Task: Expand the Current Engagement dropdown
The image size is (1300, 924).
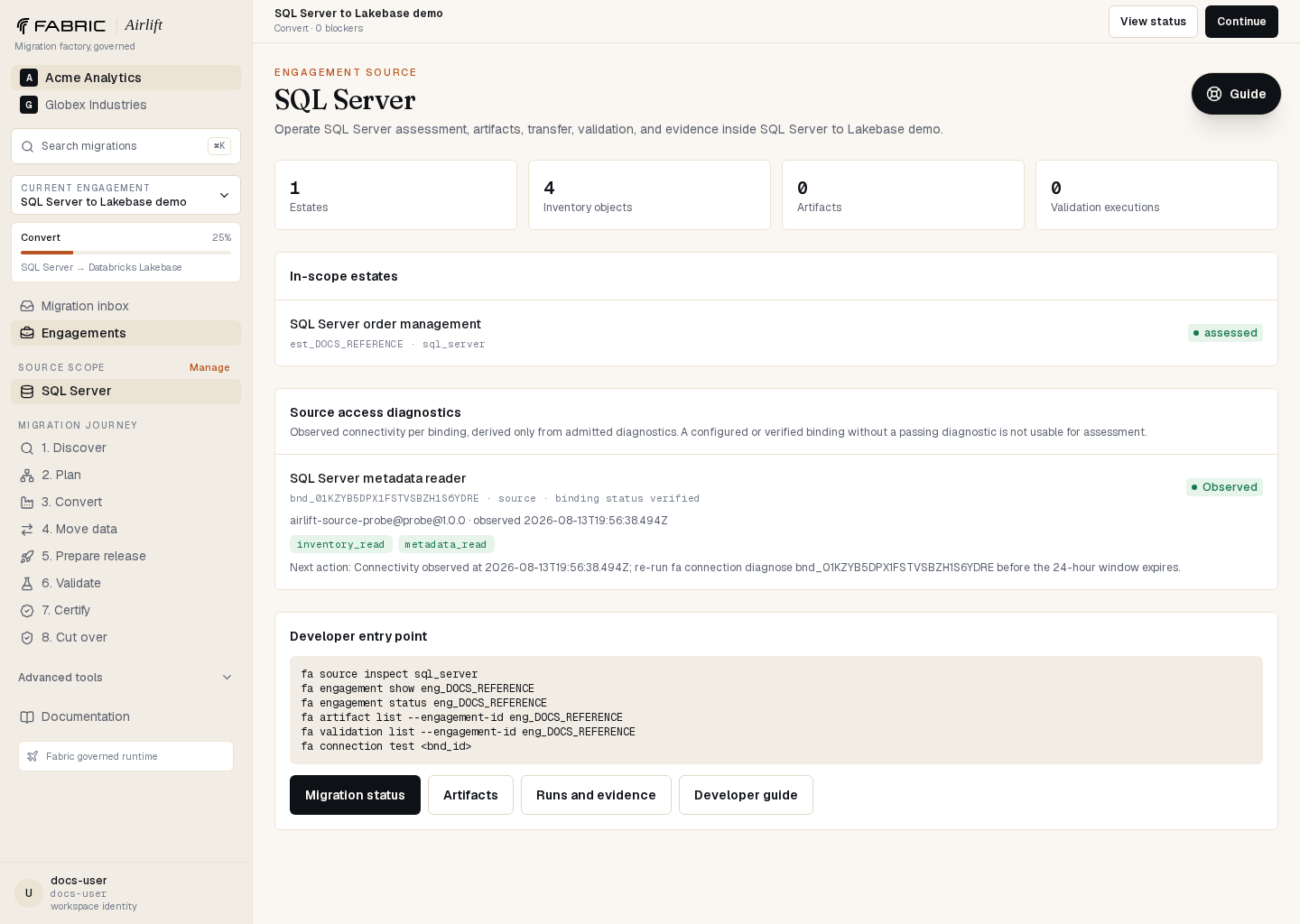Action: pos(125,195)
